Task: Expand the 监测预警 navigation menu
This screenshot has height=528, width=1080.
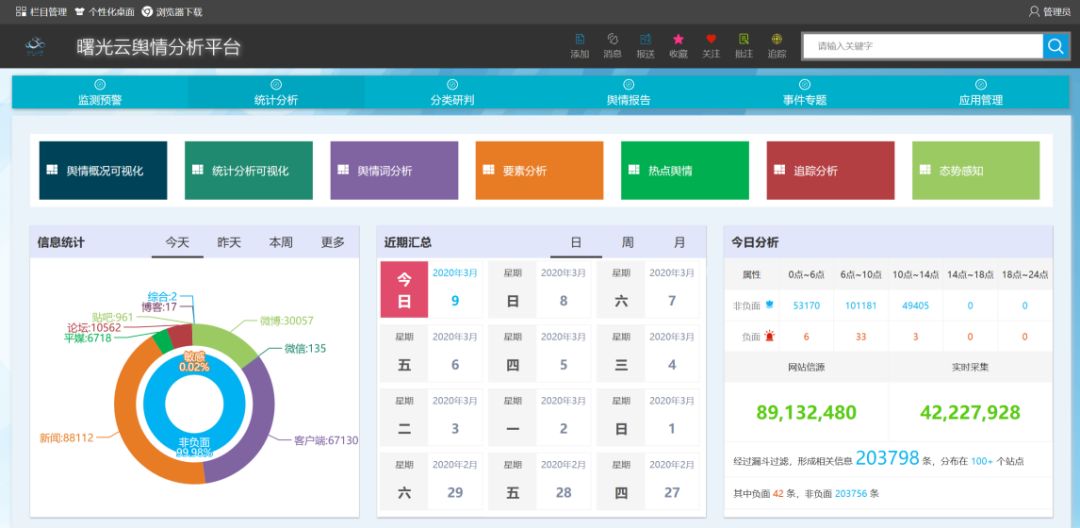Action: 100,93
